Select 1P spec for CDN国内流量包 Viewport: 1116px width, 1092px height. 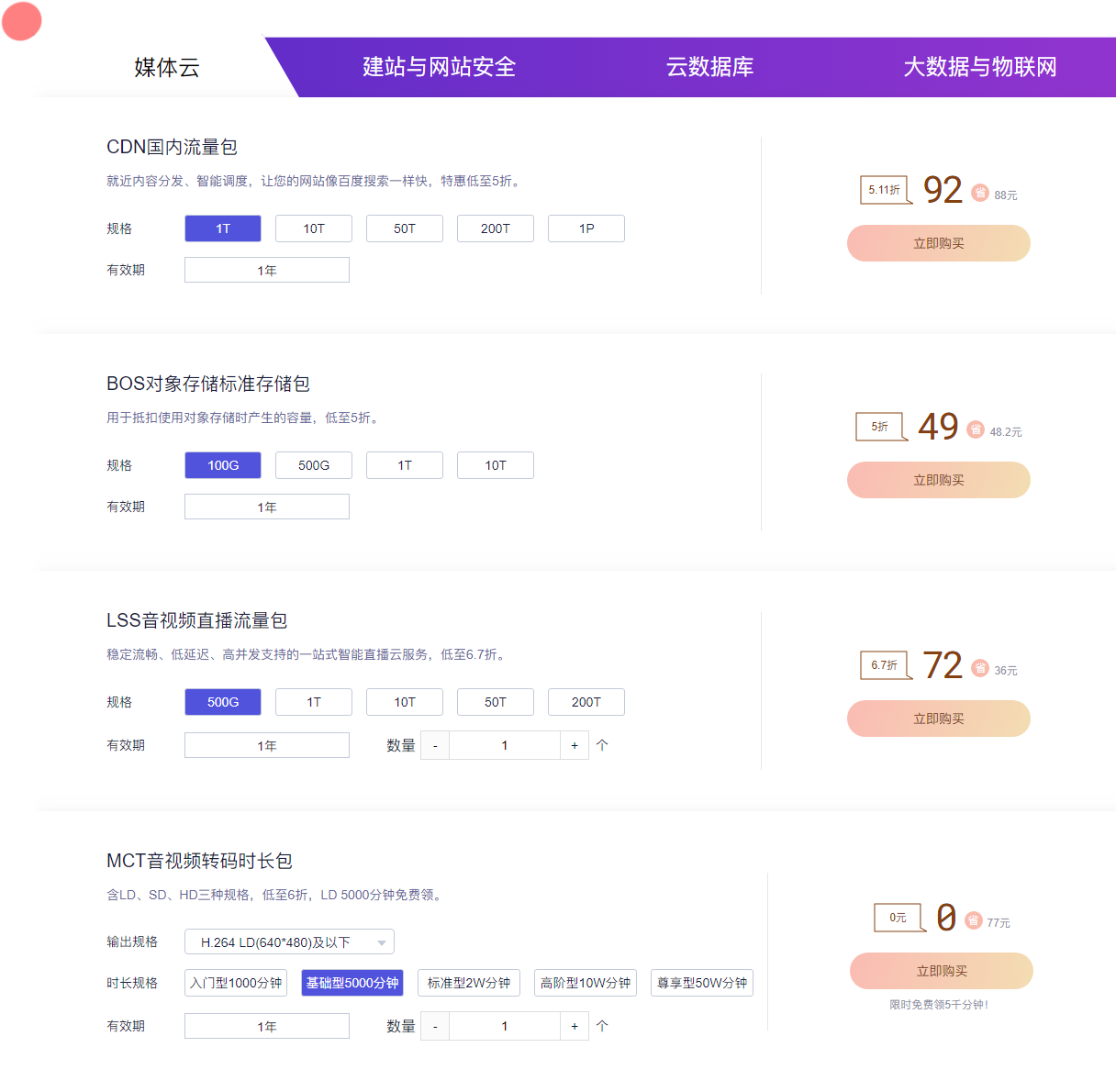click(x=586, y=228)
